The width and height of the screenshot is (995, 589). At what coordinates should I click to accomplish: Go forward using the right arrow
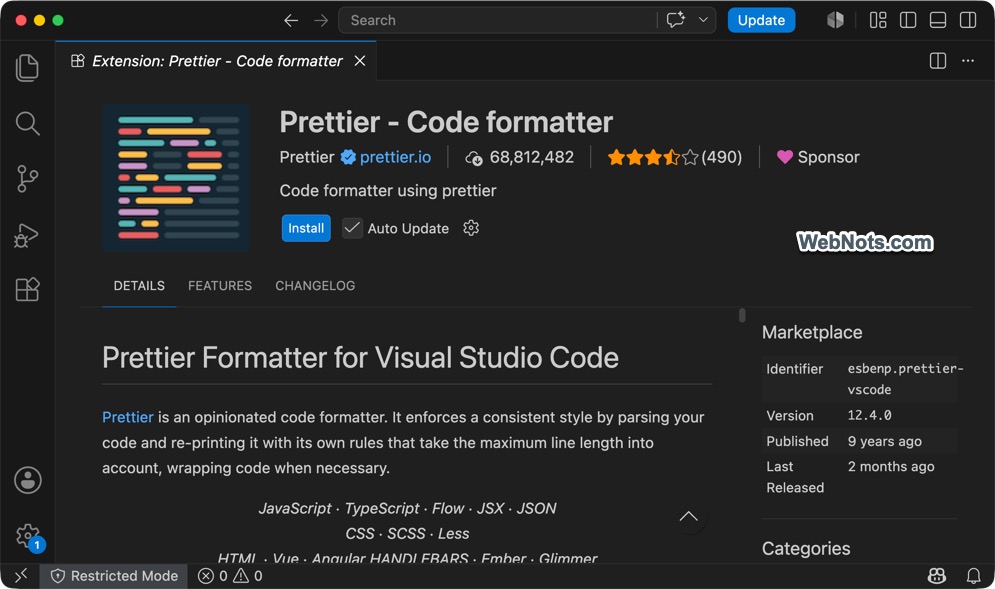coord(321,20)
